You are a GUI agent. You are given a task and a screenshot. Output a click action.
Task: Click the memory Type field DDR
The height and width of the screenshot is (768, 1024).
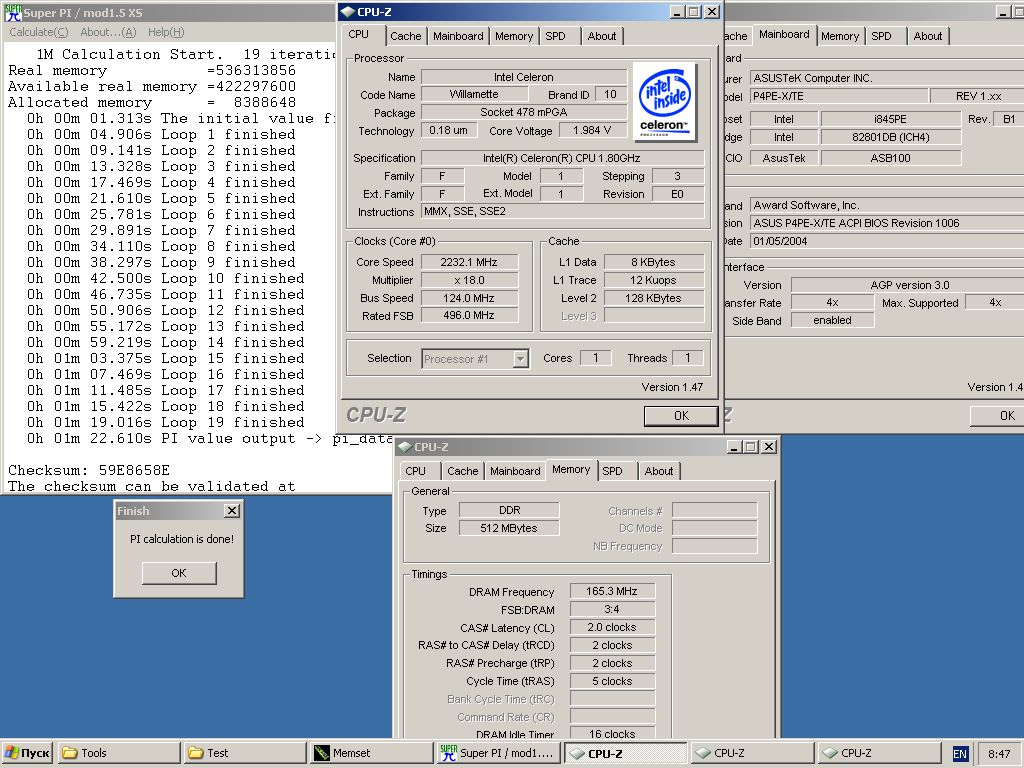click(509, 511)
